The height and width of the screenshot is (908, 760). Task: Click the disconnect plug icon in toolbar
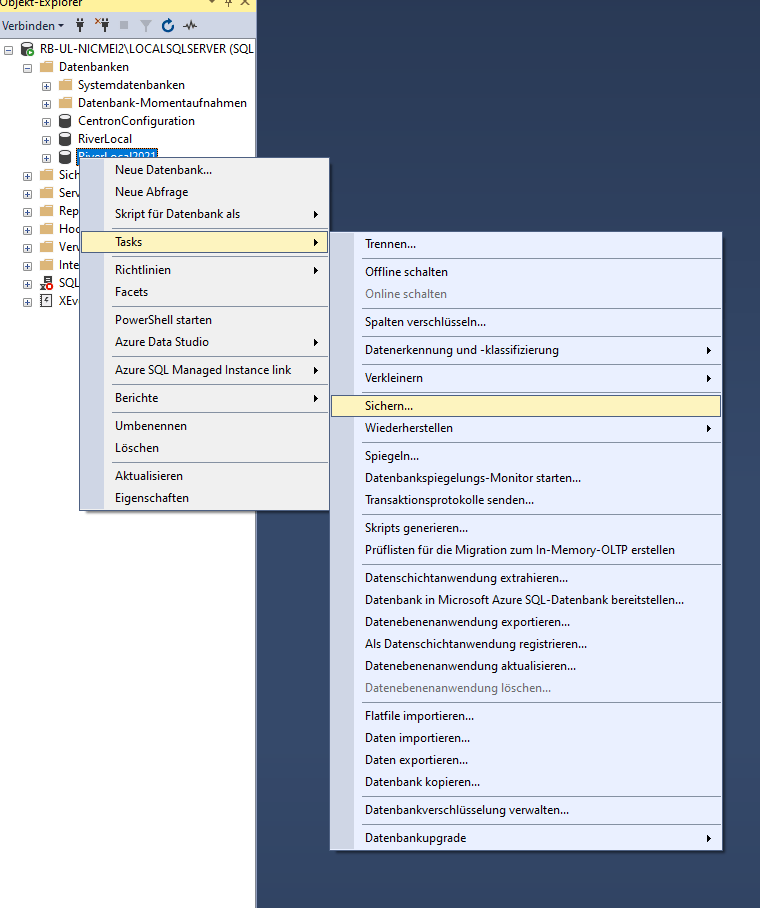tap(102, 25)
